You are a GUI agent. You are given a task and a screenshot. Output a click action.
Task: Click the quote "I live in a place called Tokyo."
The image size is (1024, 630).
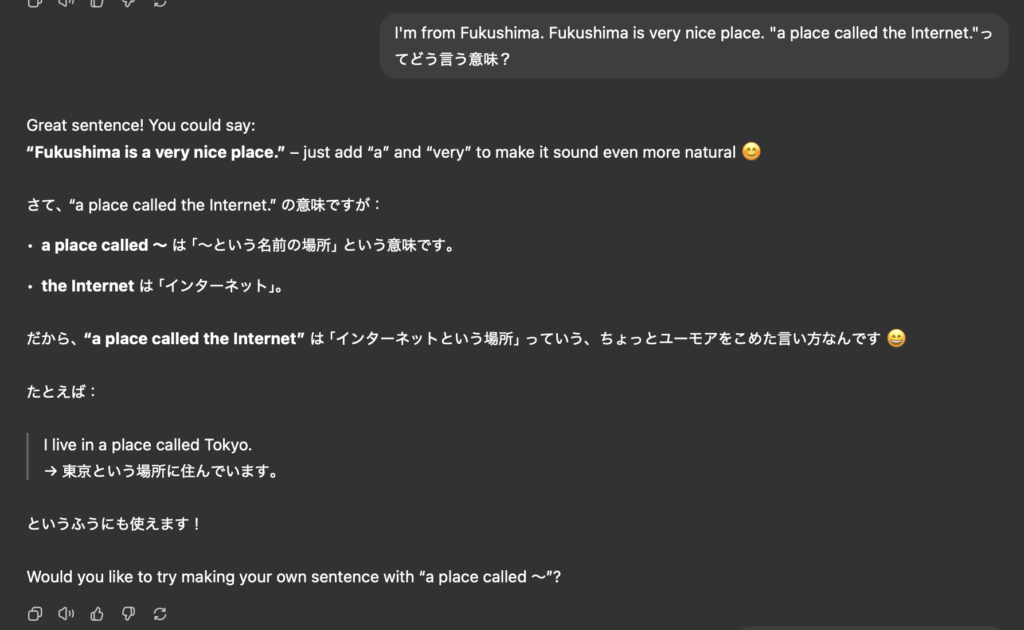(x=148, y=445)
